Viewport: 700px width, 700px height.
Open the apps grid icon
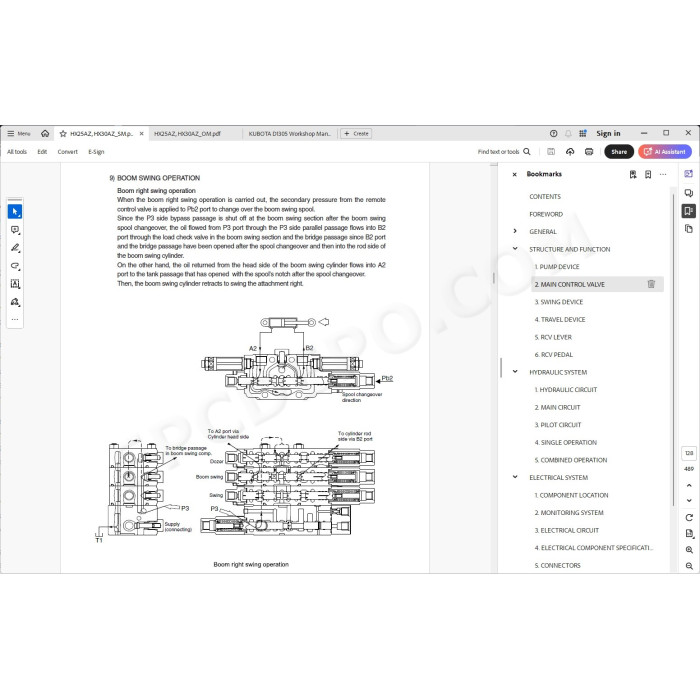(583, 133)
